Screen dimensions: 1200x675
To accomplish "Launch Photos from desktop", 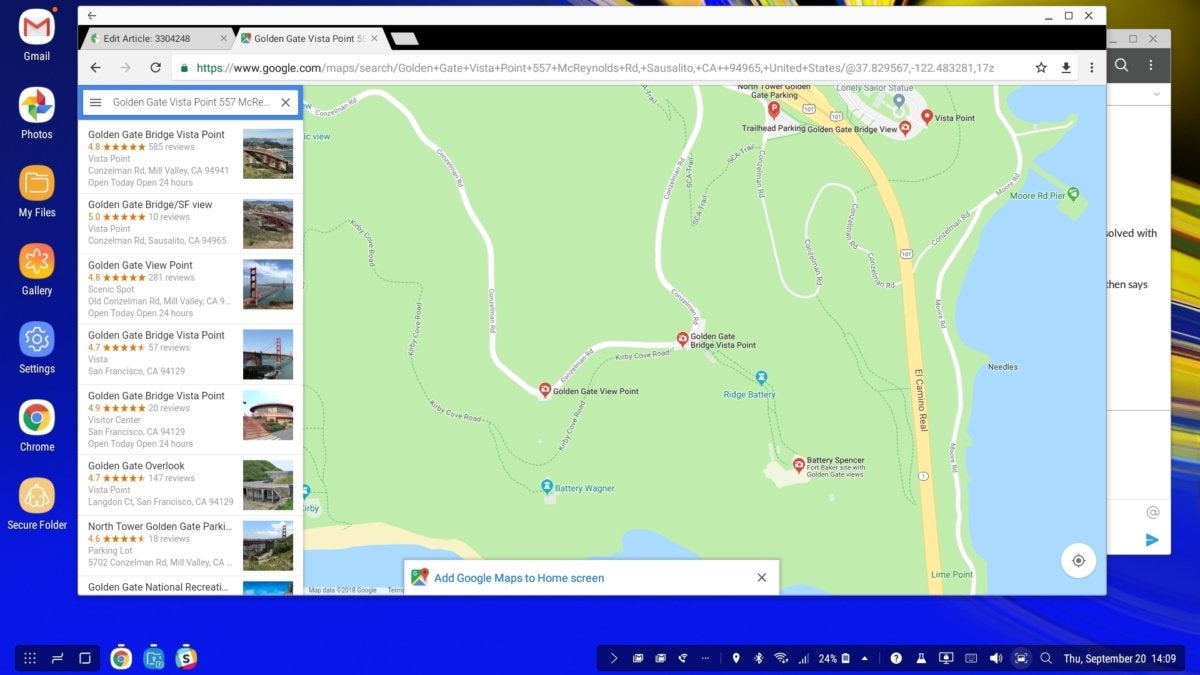I will click(x=37, y=112).
